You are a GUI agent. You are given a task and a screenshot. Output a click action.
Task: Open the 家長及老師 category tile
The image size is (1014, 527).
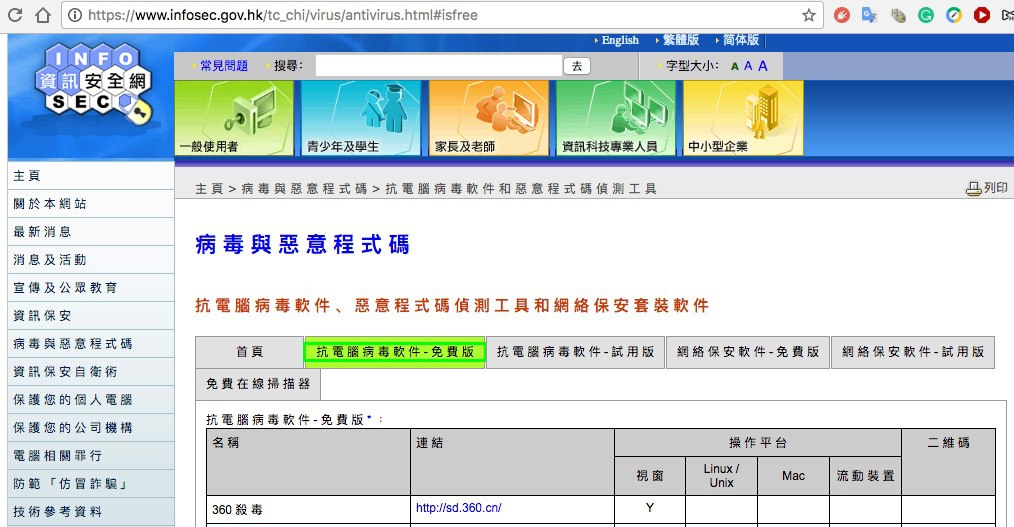488,118
